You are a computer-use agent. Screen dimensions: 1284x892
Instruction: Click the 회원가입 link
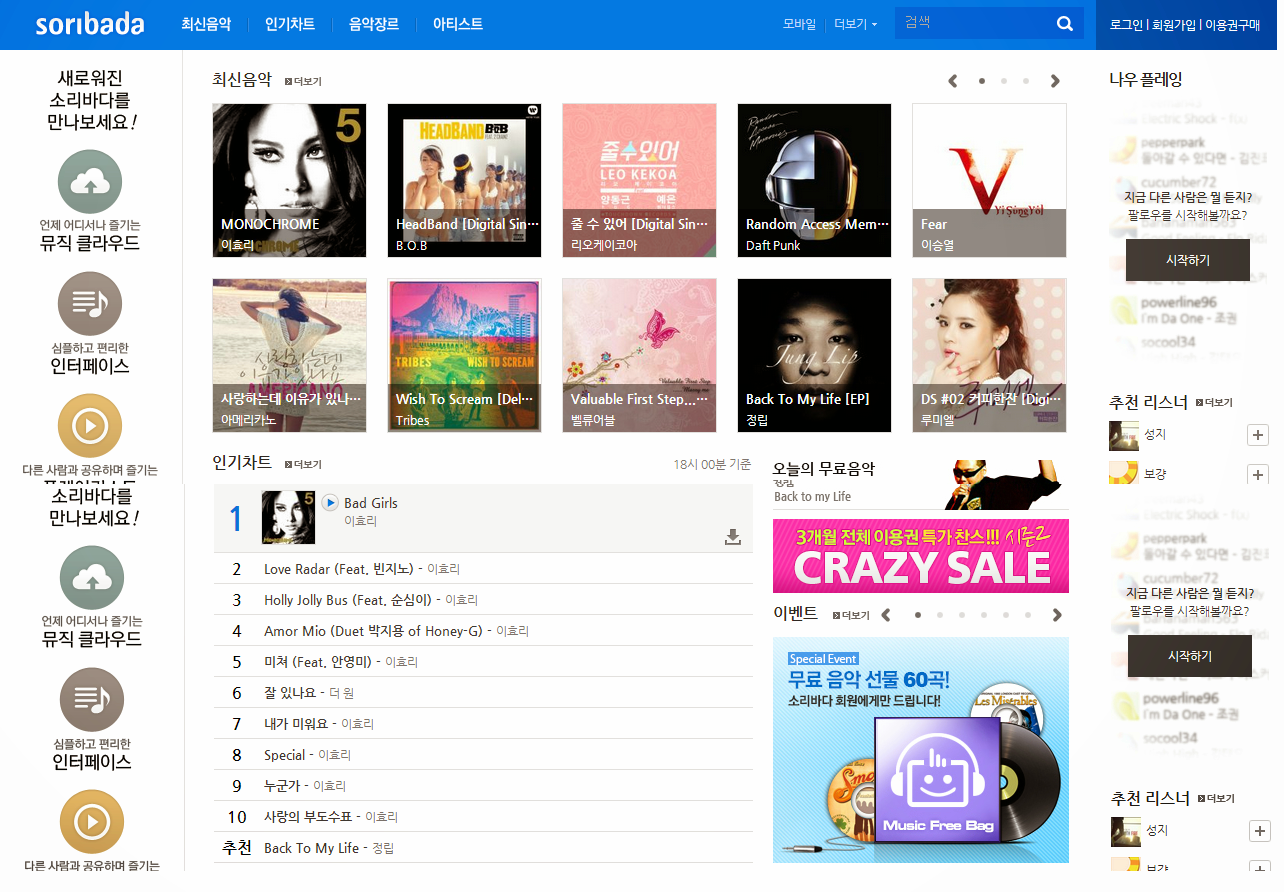coord(1174,25)
